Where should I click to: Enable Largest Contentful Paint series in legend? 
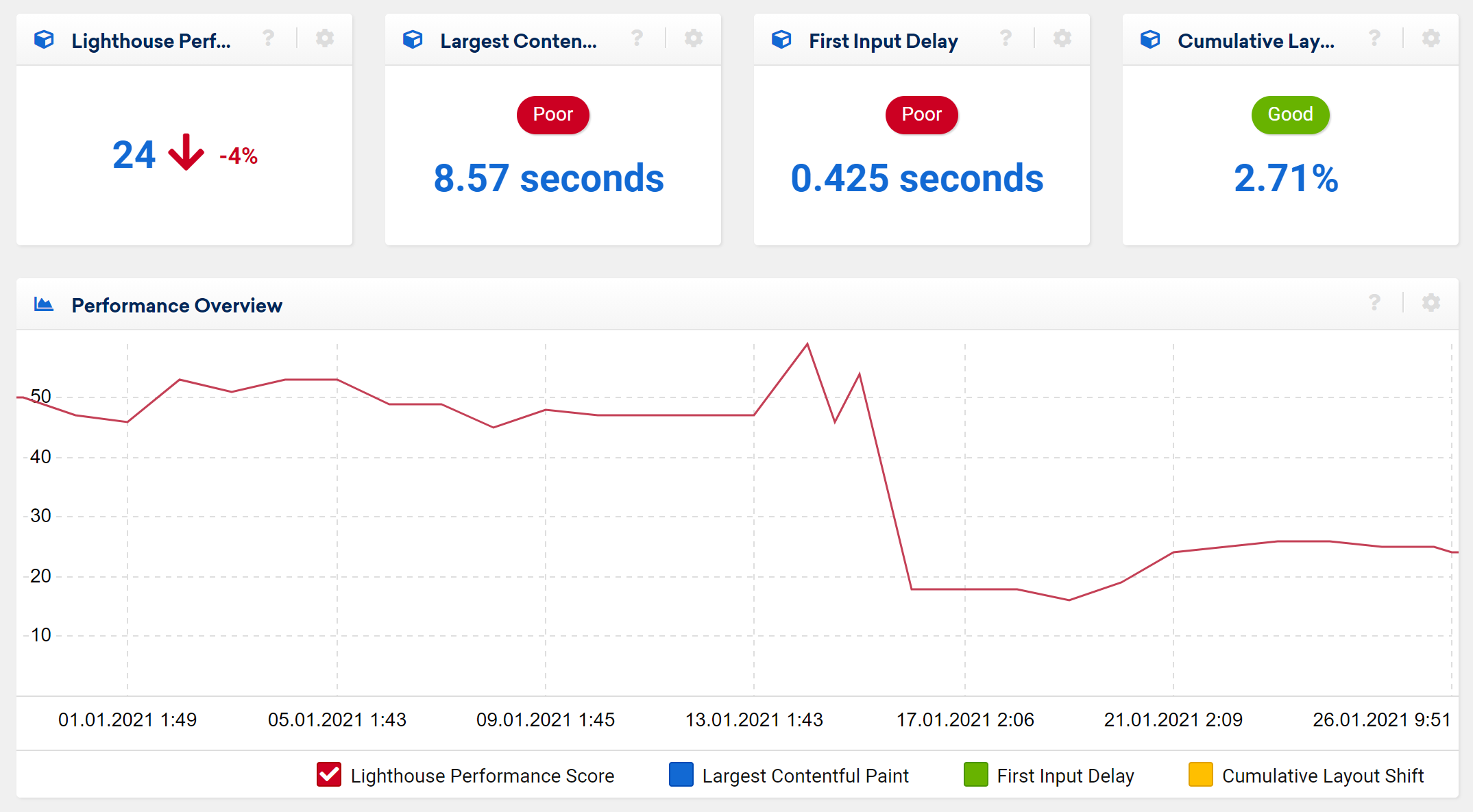coord(681,774)
